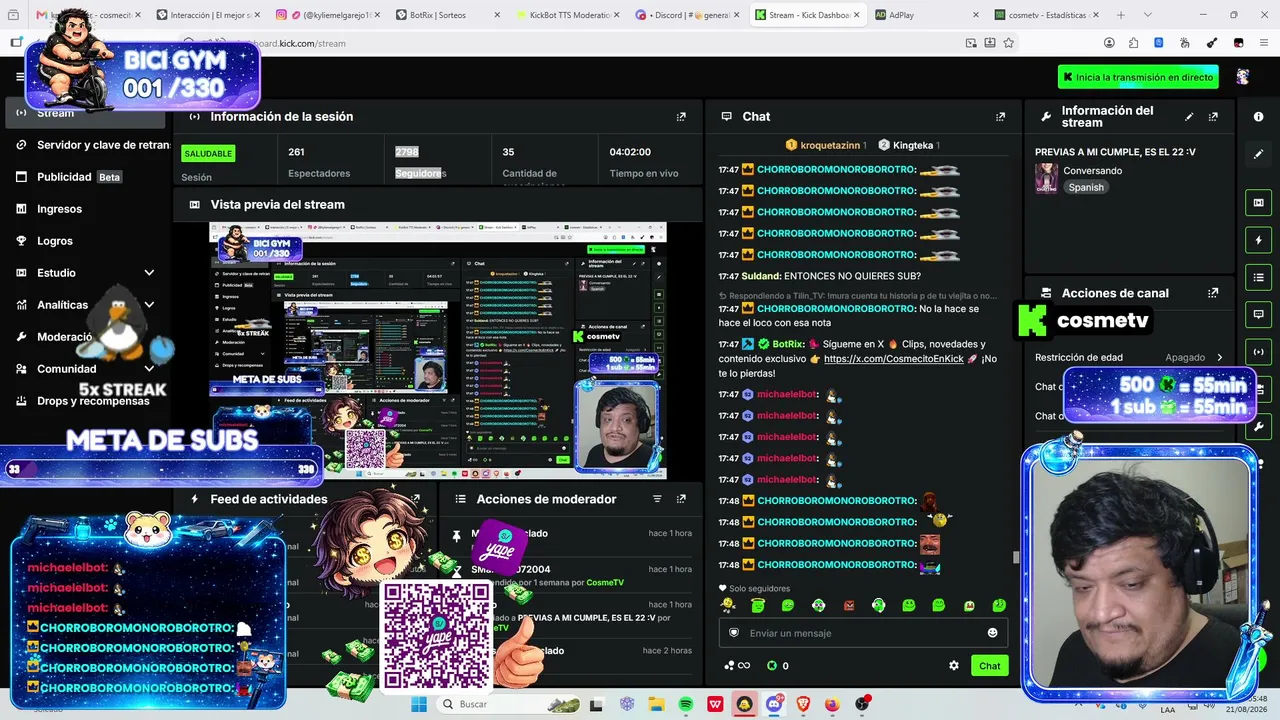Open OBS Studio from the taskbar
This screenshot has height=720, width=1280.
pos(862,704)
